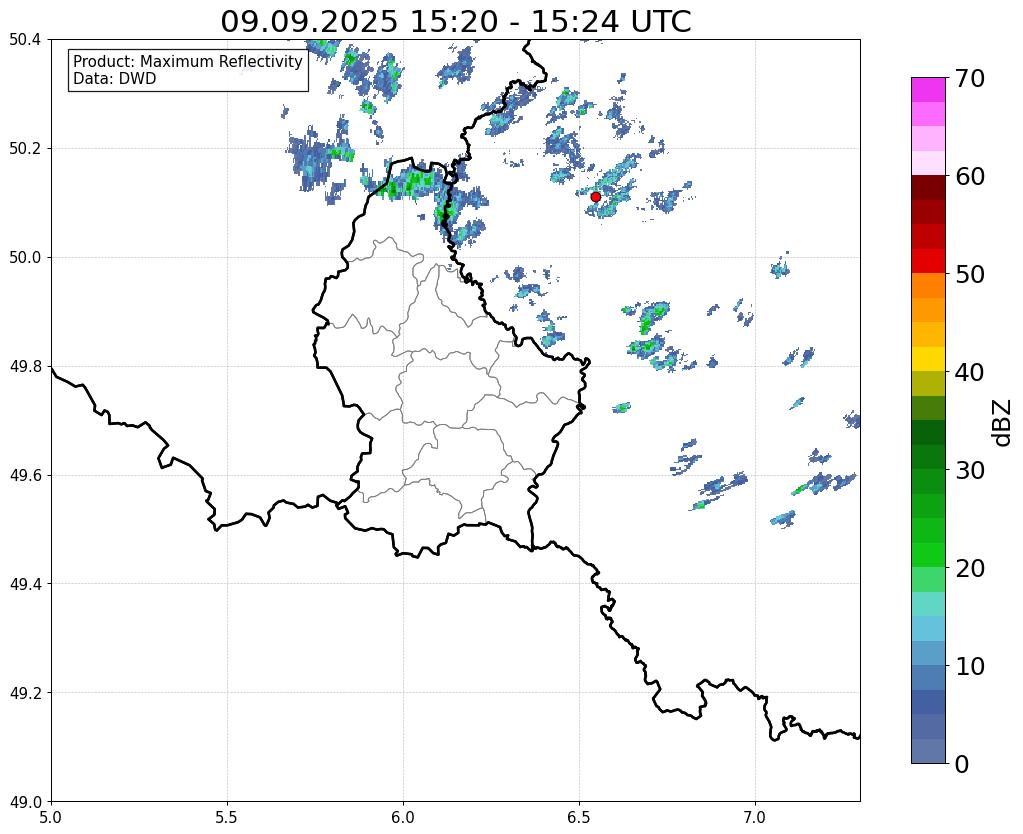Click the 60 dBZ colorbar label
The image size is (1023, 834).
tap(970, 176)
